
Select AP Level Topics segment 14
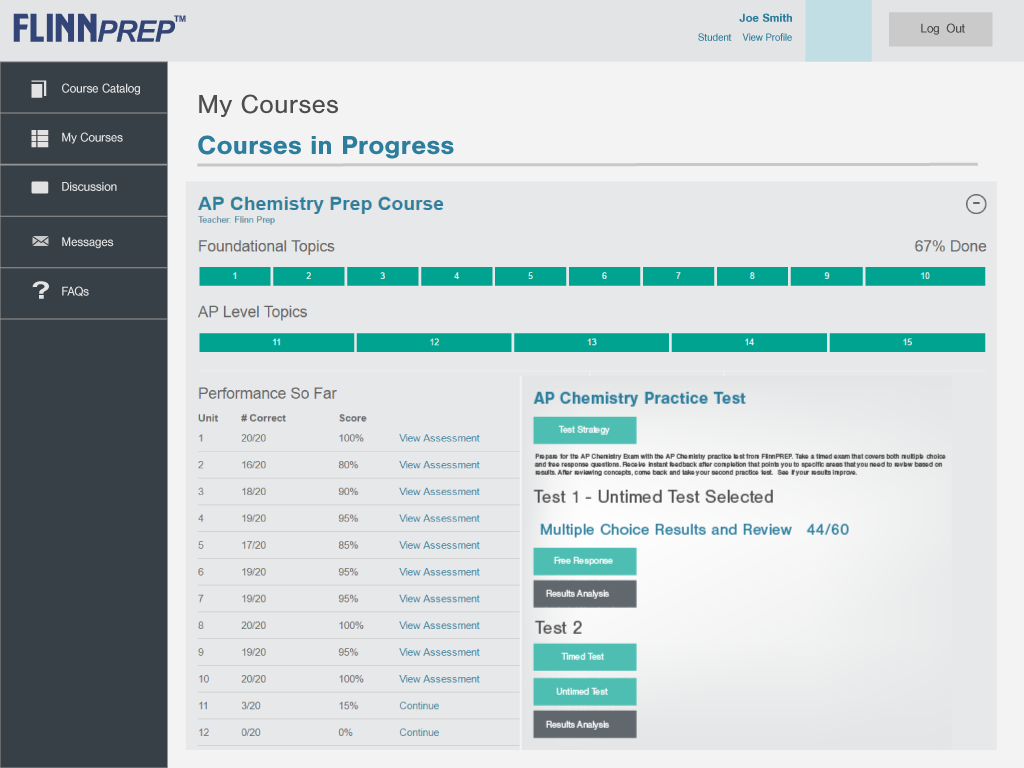point(749,342)
